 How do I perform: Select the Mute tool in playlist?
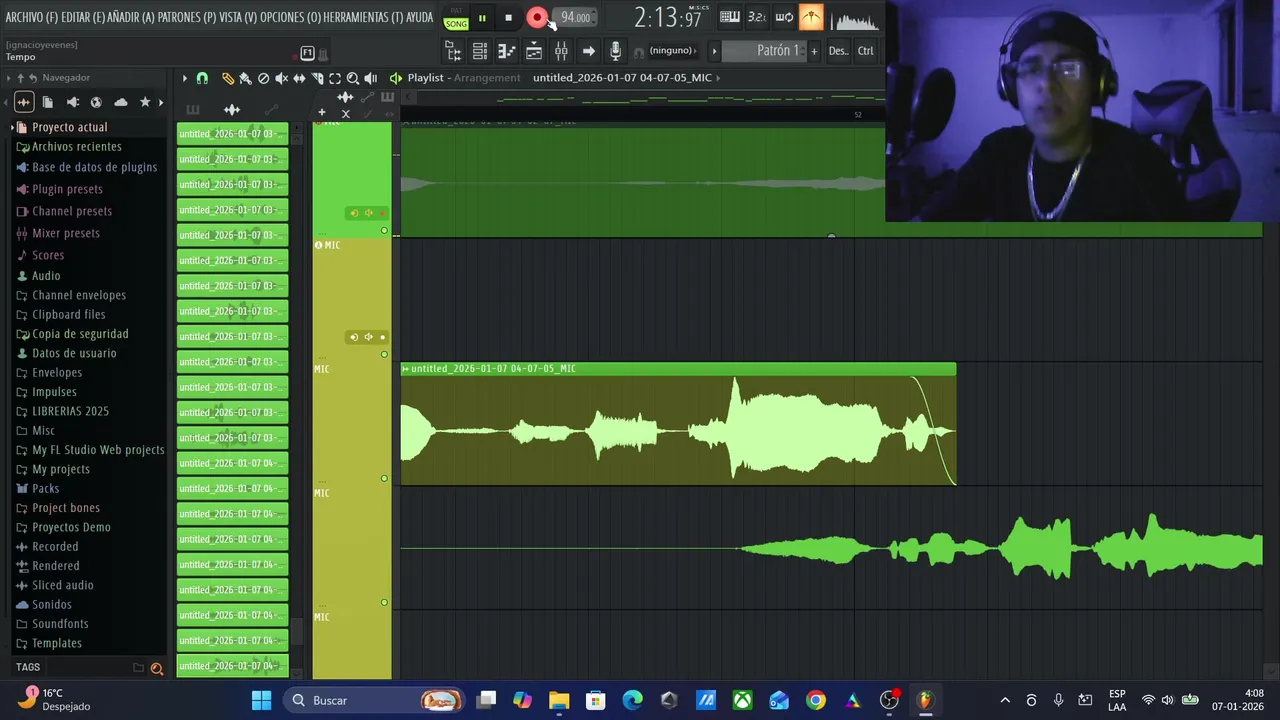click(281, 78)
